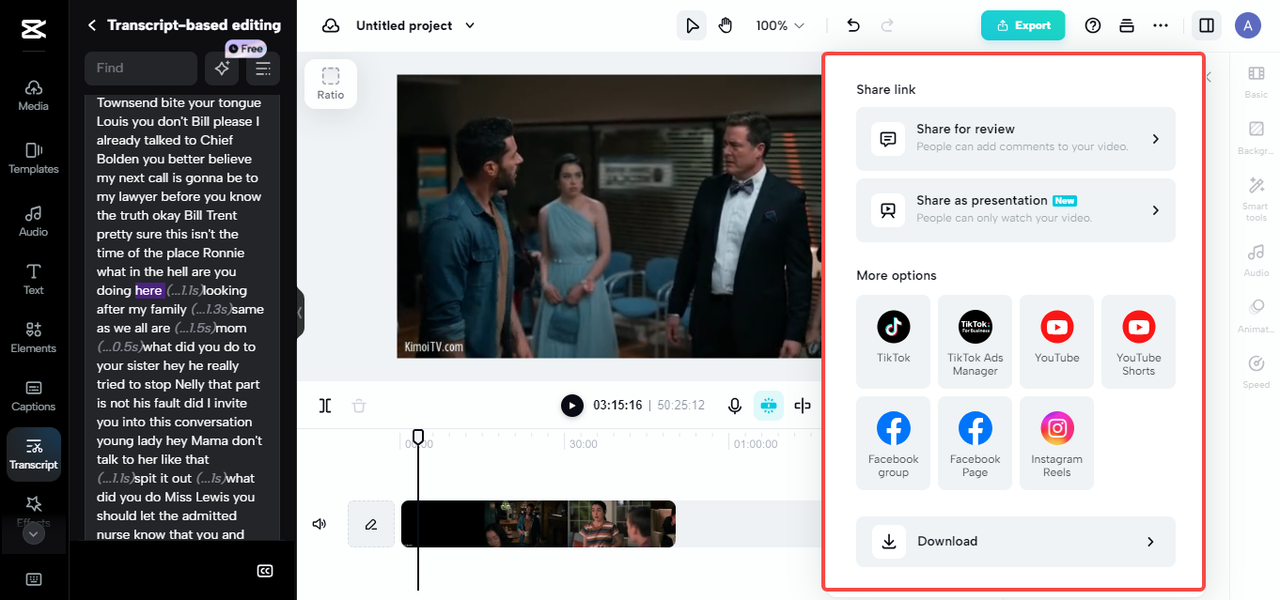1280x600 pixels.
Task: Click the Find input field
Action: click(x=140, y=68)
